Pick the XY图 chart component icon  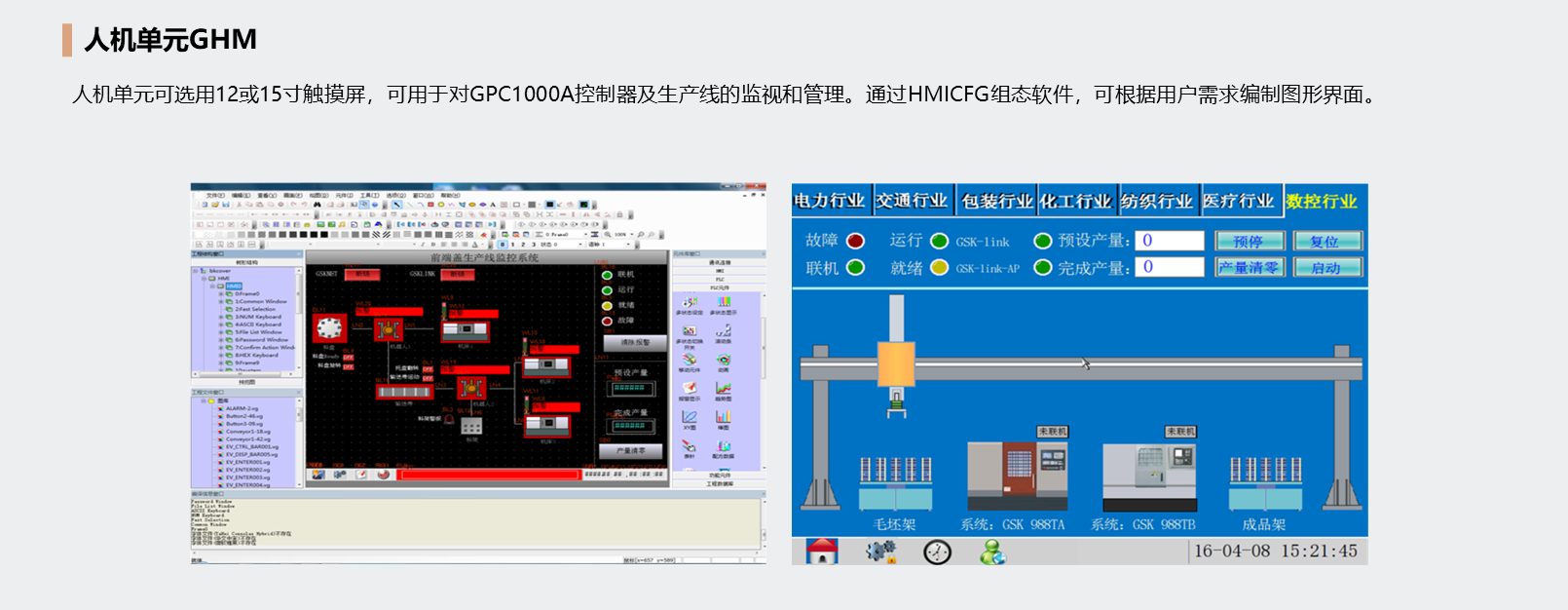(x=690, y=417)
